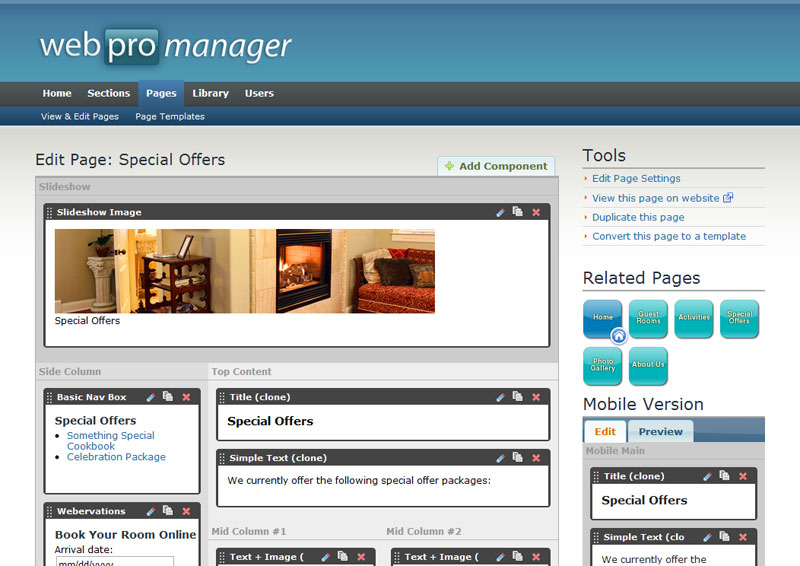Open the Home menu item
The image size is (800, 566).
pyautogui.click(x=57, y=93)
